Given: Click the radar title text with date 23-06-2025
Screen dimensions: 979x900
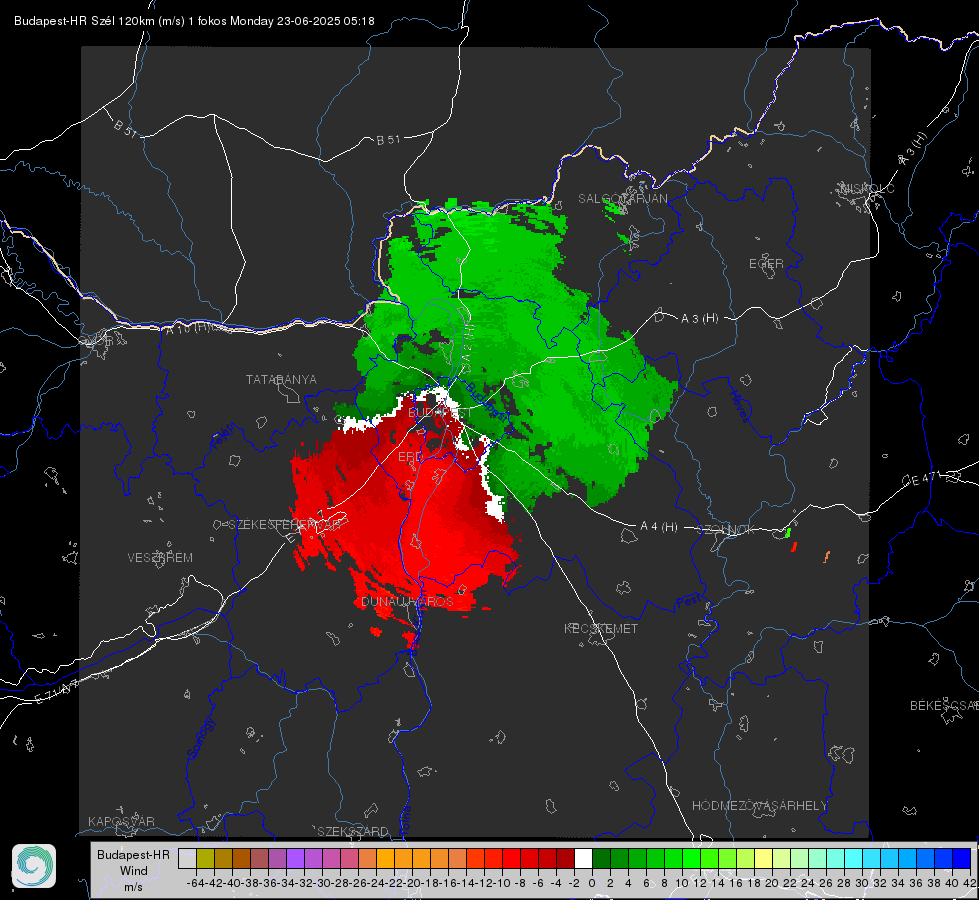Looking at the screenshot, I should point(194,21).
